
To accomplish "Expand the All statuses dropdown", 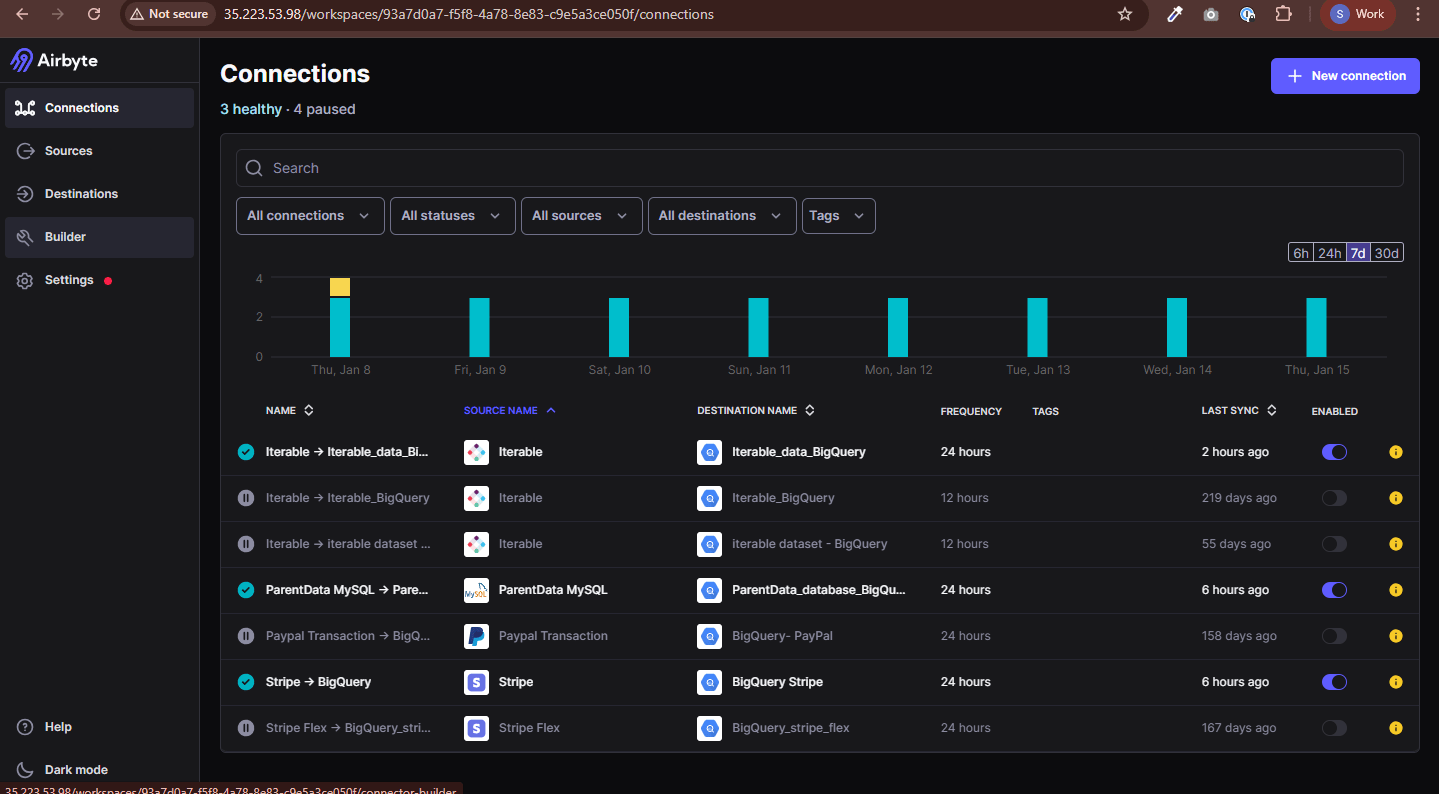I will click(453, 216).
